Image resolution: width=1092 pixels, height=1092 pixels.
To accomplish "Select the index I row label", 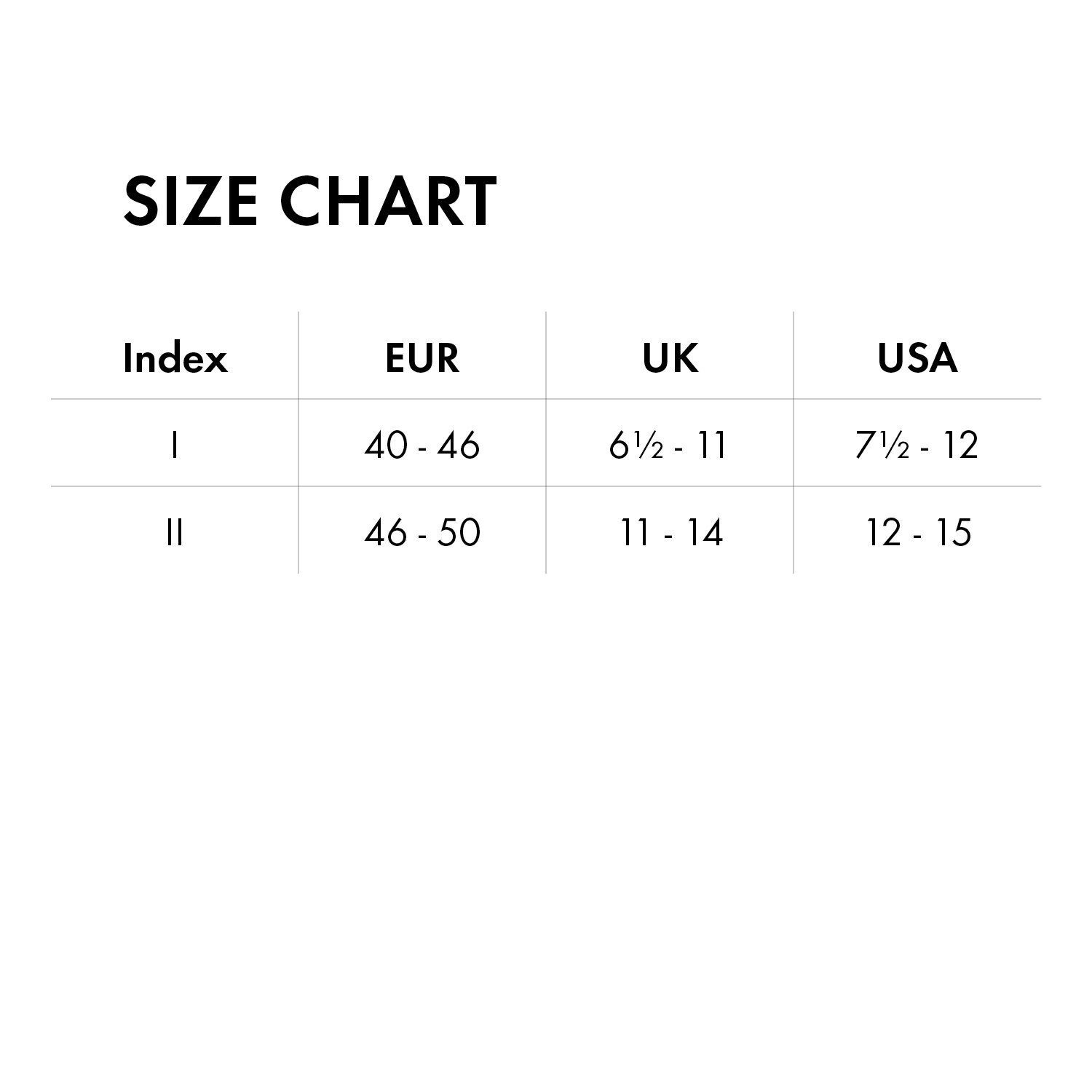I will (x=174, y=445).
